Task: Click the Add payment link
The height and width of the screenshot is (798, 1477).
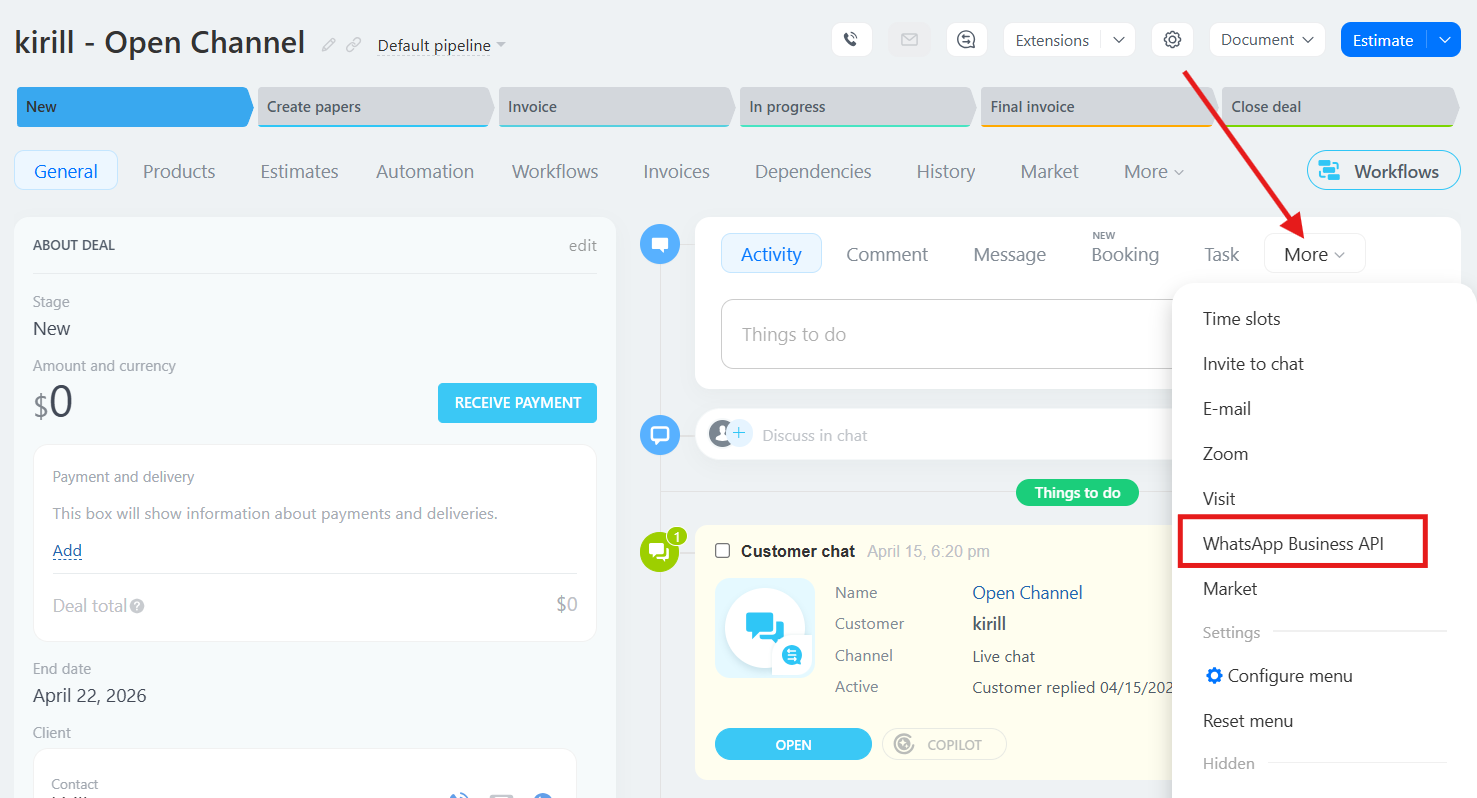Action: pos(67,550)
